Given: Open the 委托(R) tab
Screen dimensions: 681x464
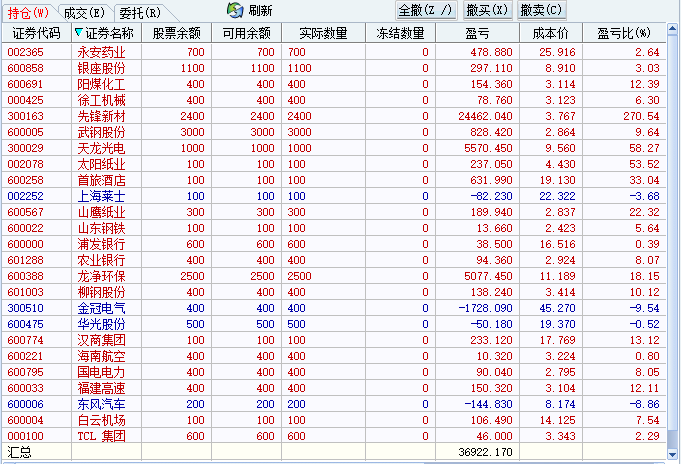Looking at the screenshot, I should click(x=139, y=12).
